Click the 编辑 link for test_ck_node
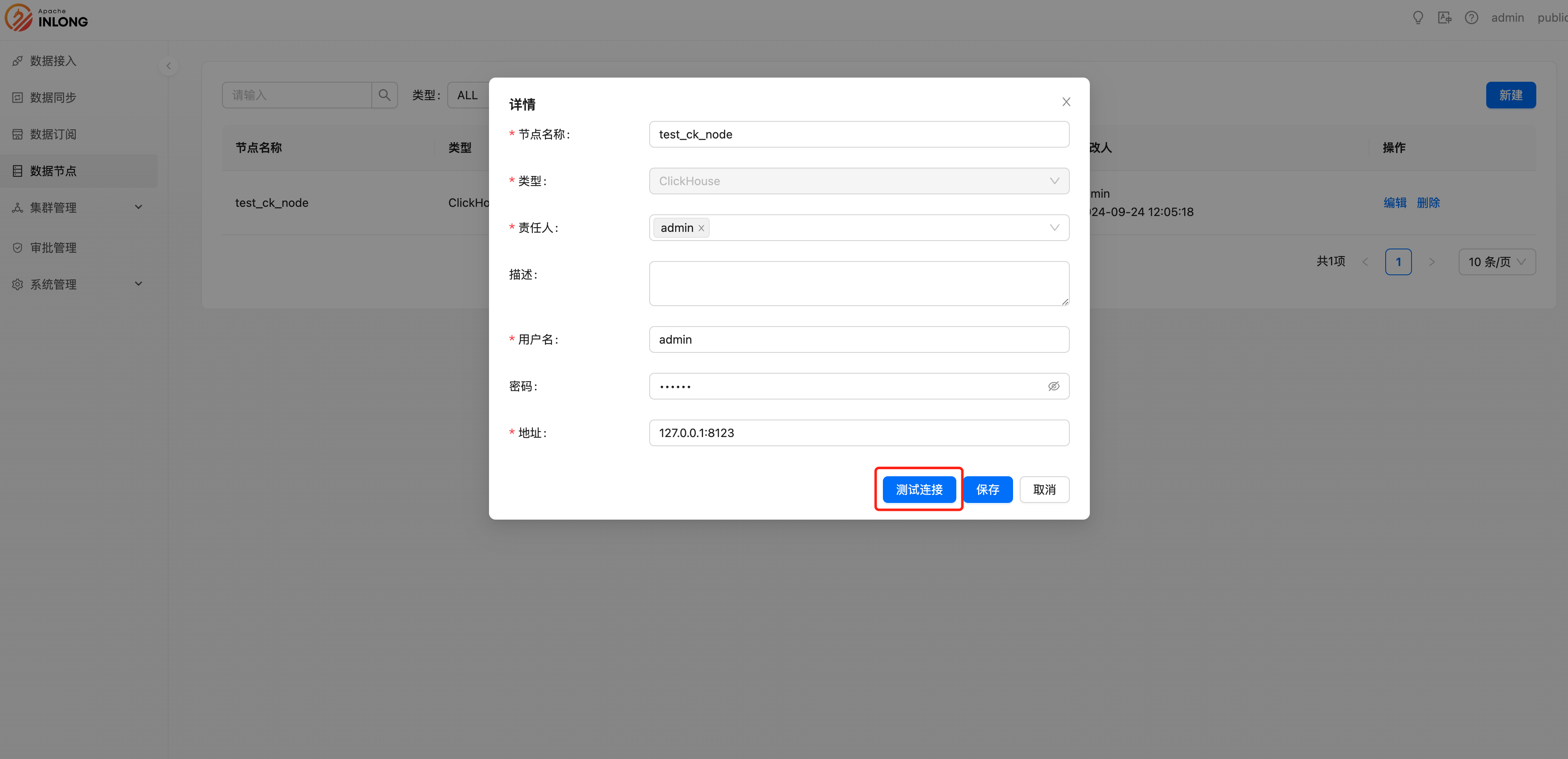The width and height of the screenshot is (1568, 759). coord(1395,203)
